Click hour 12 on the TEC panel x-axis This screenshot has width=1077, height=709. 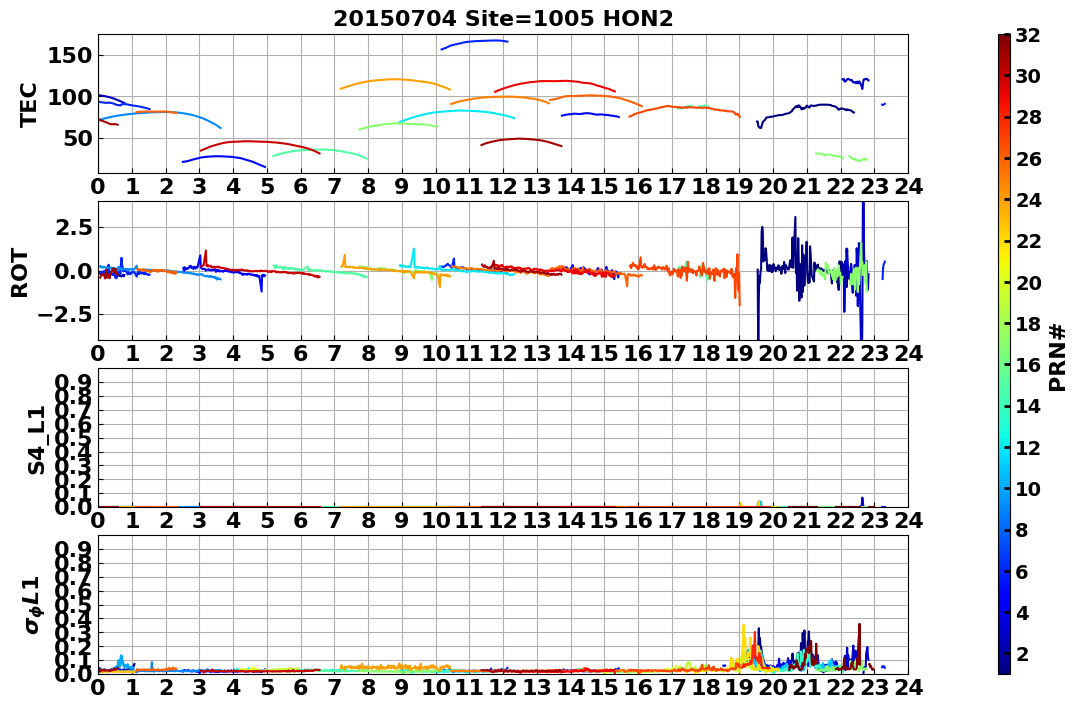[503, 187]
